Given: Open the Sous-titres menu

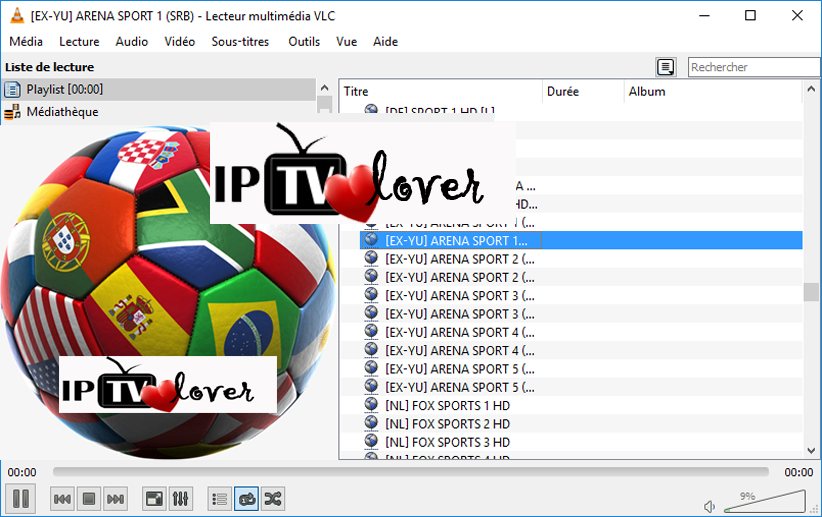Looking at the screenshot, I should (x=240, y=41).
